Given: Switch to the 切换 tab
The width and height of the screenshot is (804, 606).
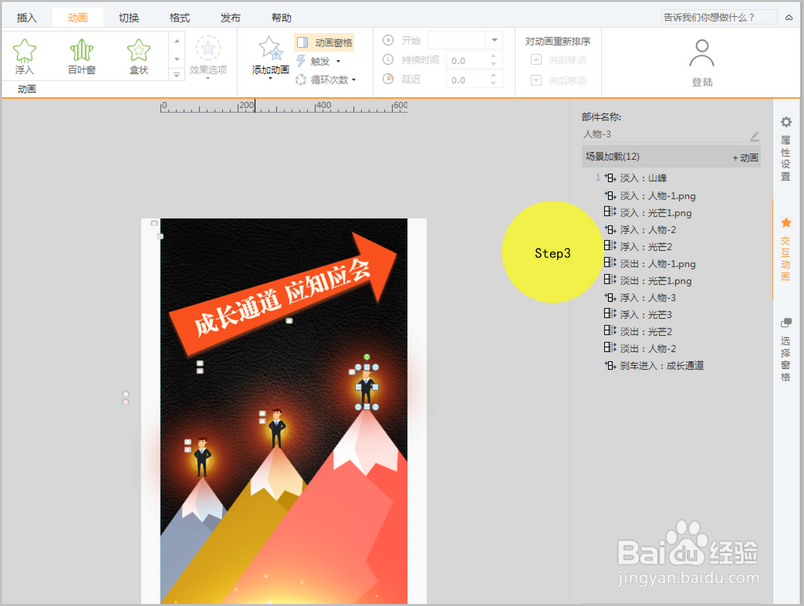Looking at the screenshot, I should [x=129, y=18].
